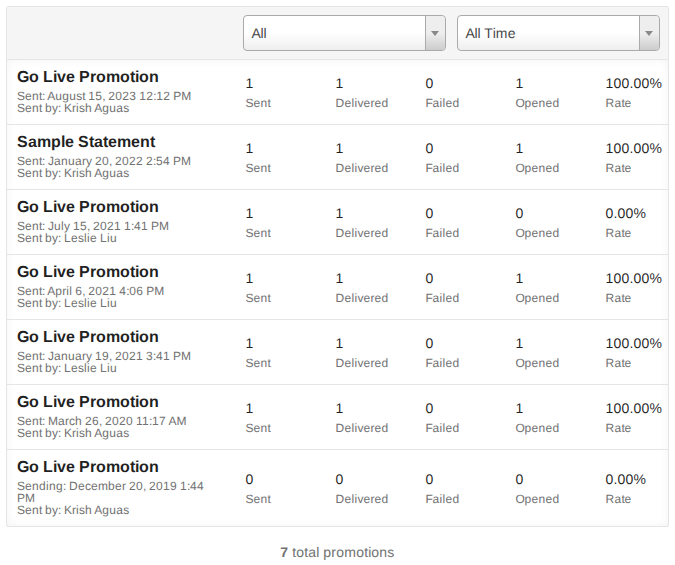Click Delivered count in Sample Statement row
675x565 pixels.
pyautogui.click(x=340, y=149)
